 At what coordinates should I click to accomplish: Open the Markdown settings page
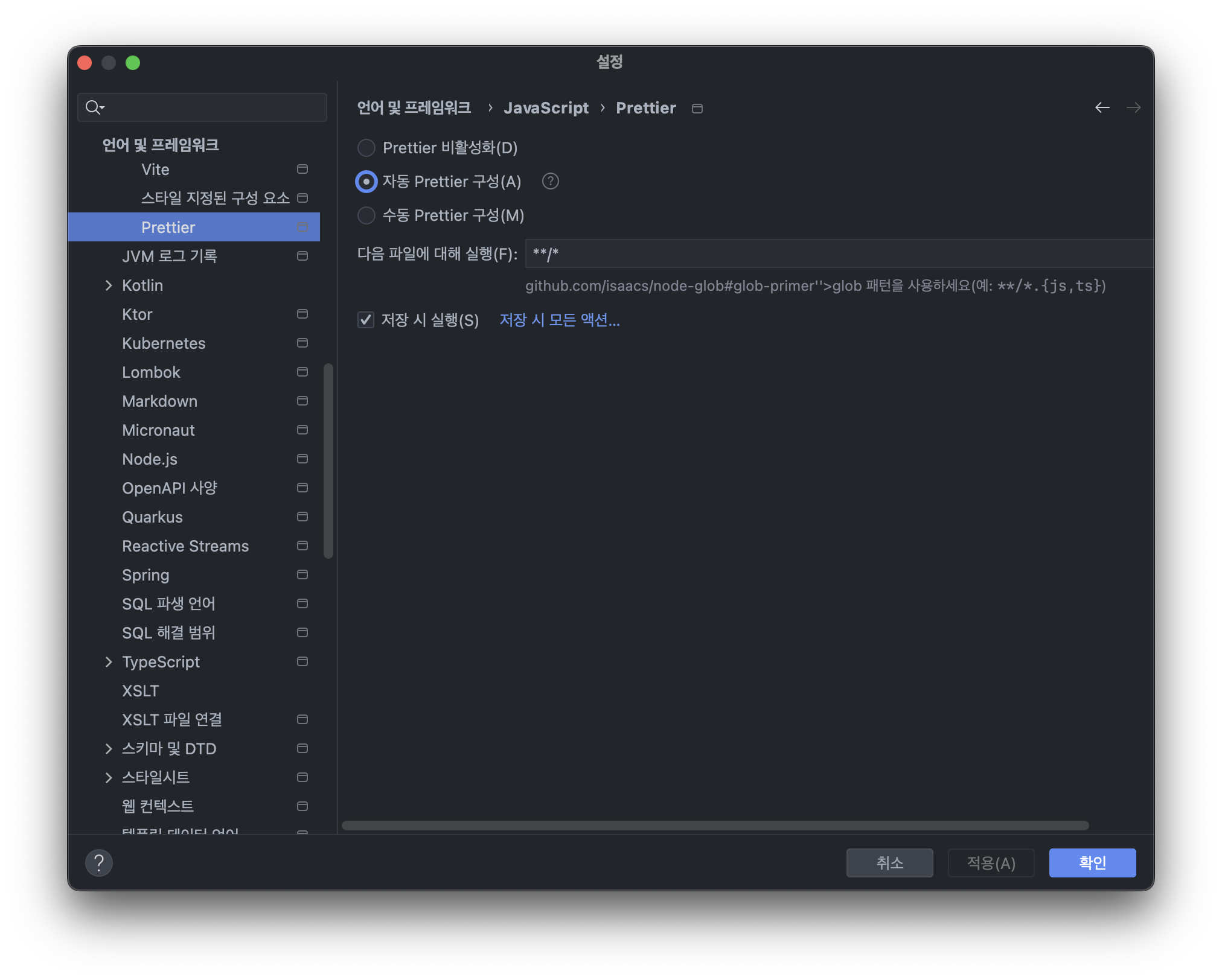point(159,401)
